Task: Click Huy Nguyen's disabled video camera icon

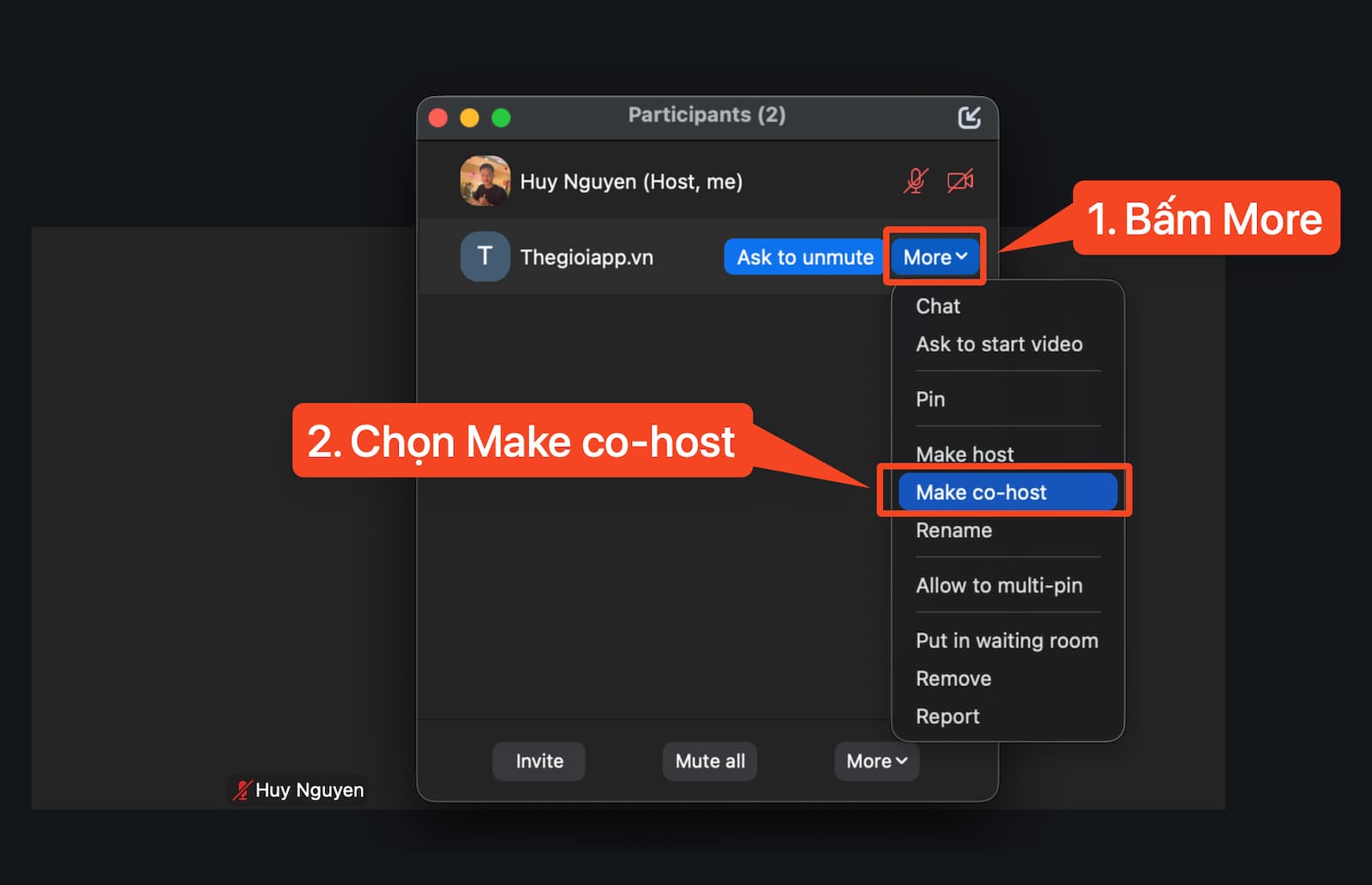Action: point(960,181)
